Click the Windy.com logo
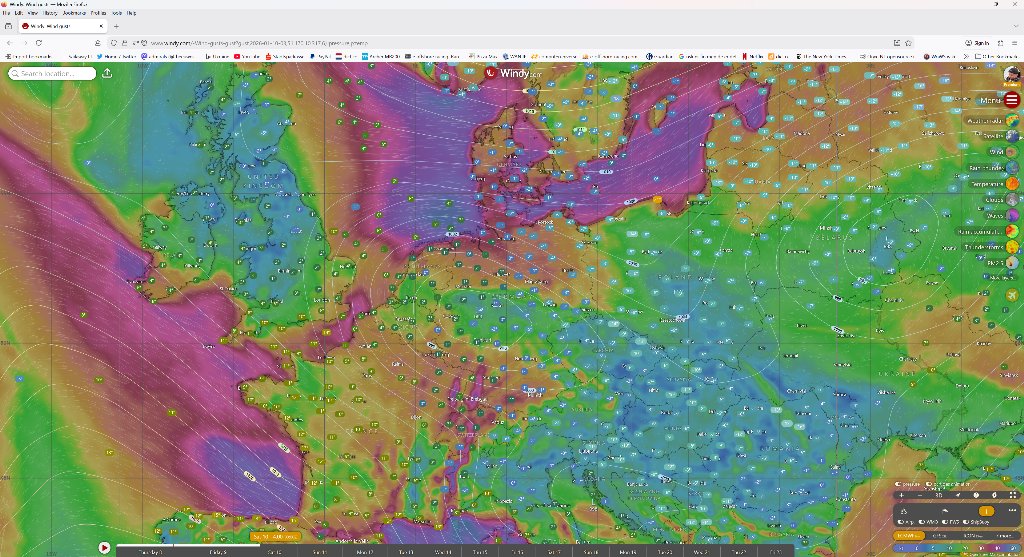This screenshot has width=1024, height=557. tap(512, 73)
